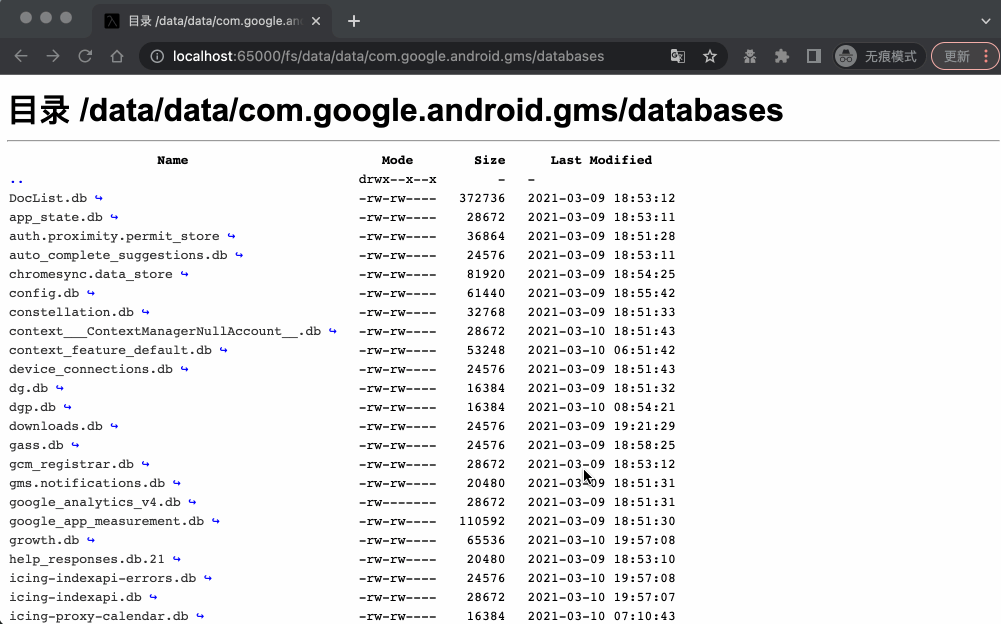Download google_app_measurement.db via arrow icon
This screenshot has height=624, width=1001.
pos(216,521)
